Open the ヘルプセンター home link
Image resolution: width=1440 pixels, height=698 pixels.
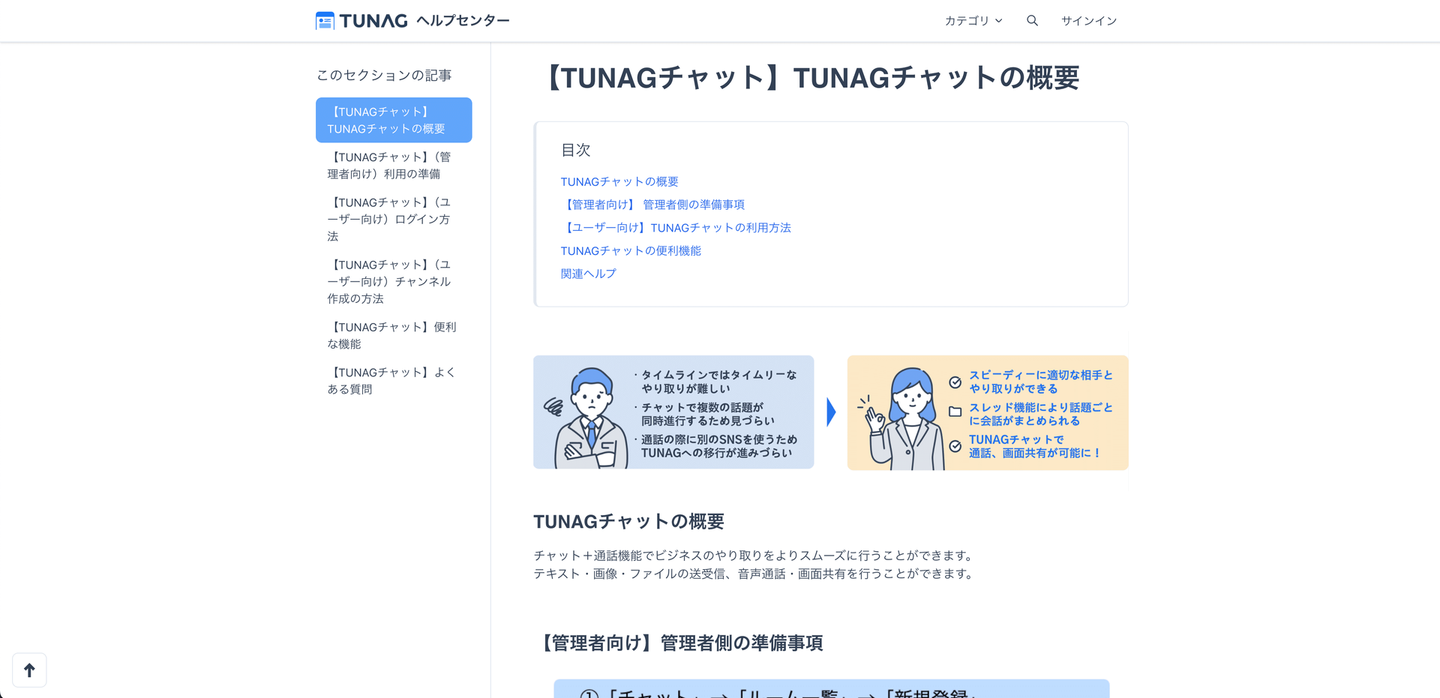463,20
